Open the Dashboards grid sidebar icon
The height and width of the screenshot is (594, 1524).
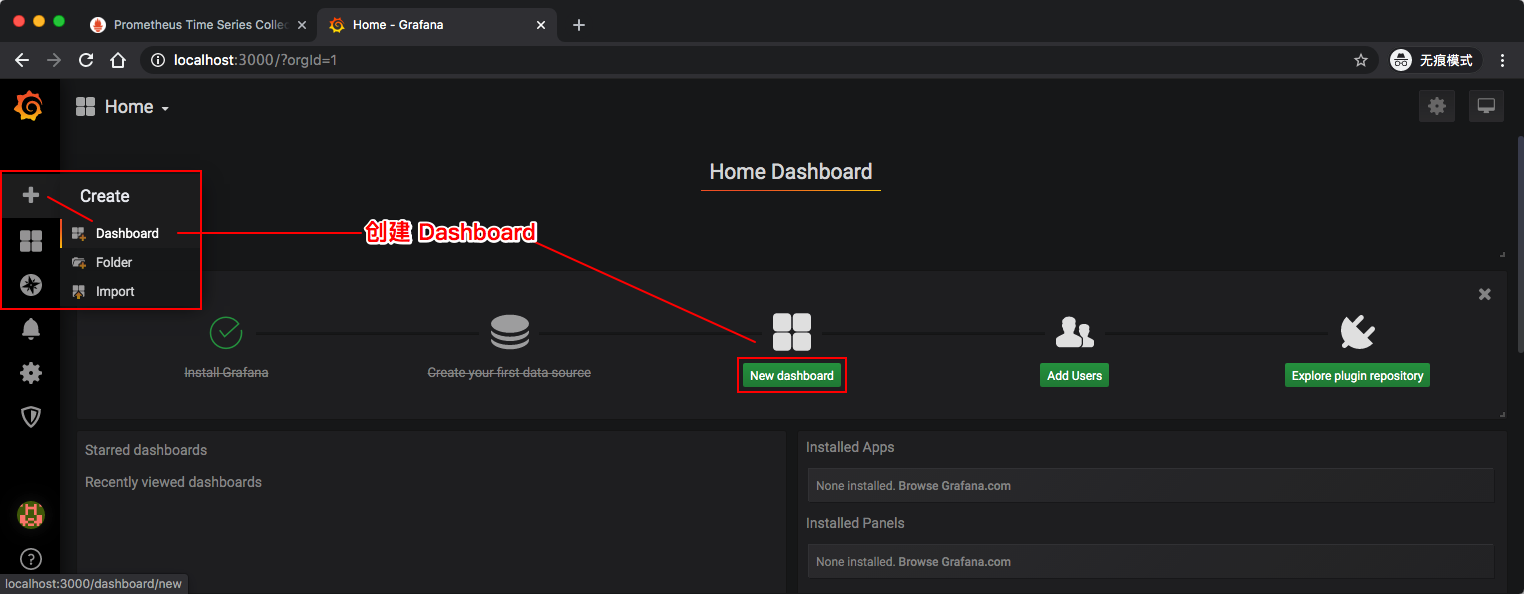pyautogui.click(x=31, y=241)
